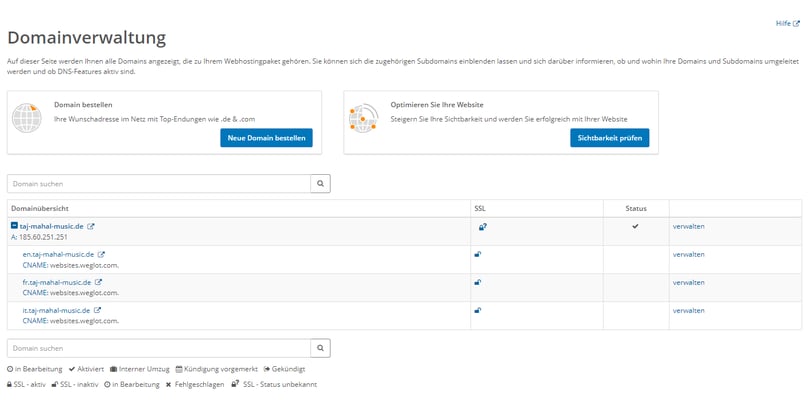The image size is (809, 400).
Task: Click "verwalten" for taj-mahal-music.de
Action: (688, 226)
